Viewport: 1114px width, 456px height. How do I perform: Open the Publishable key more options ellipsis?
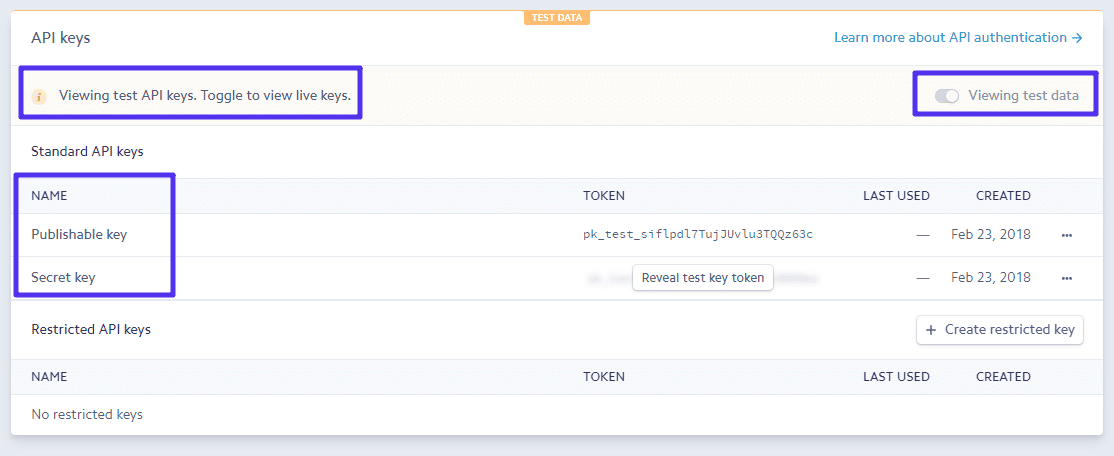pyautogui.click(x=1066, y=235)
